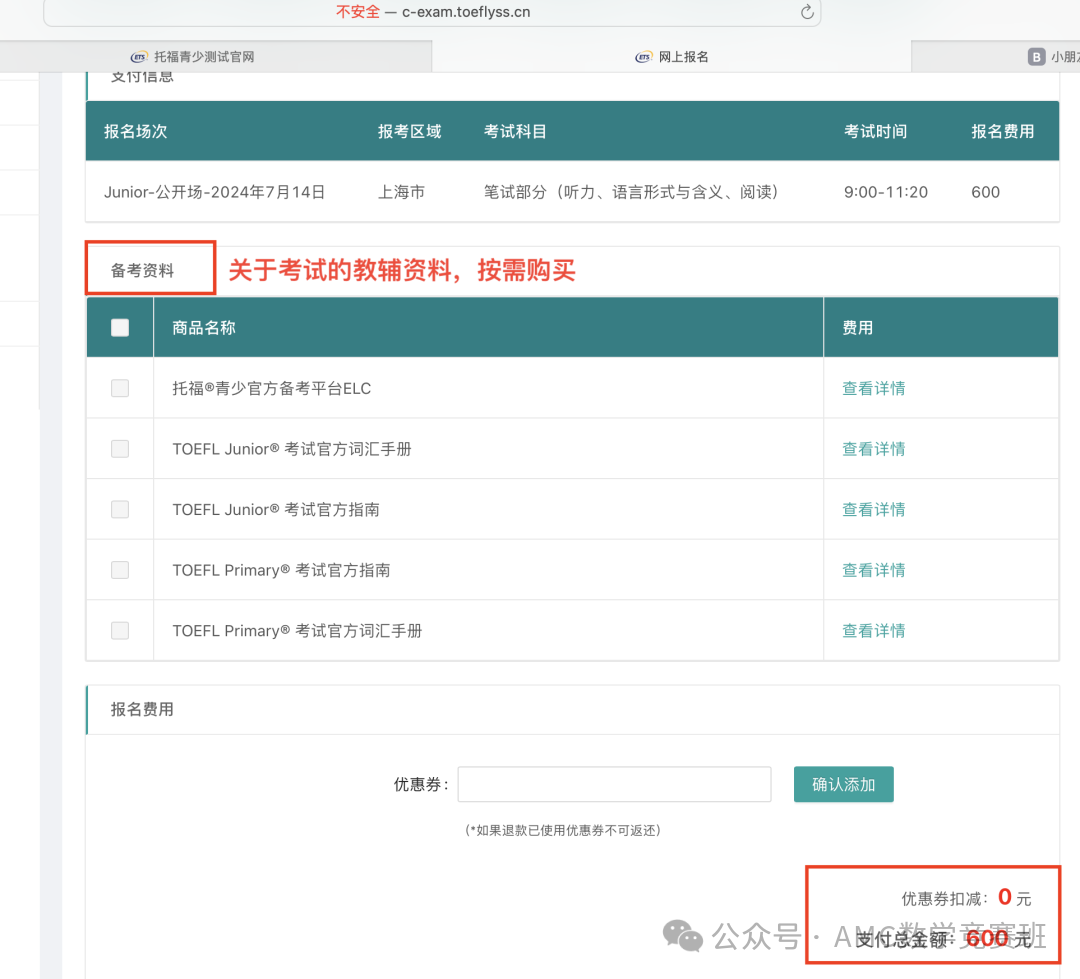1080x979 pixels.
Task: Switch to the 网上报名 tab
Action: pos(683,57)
